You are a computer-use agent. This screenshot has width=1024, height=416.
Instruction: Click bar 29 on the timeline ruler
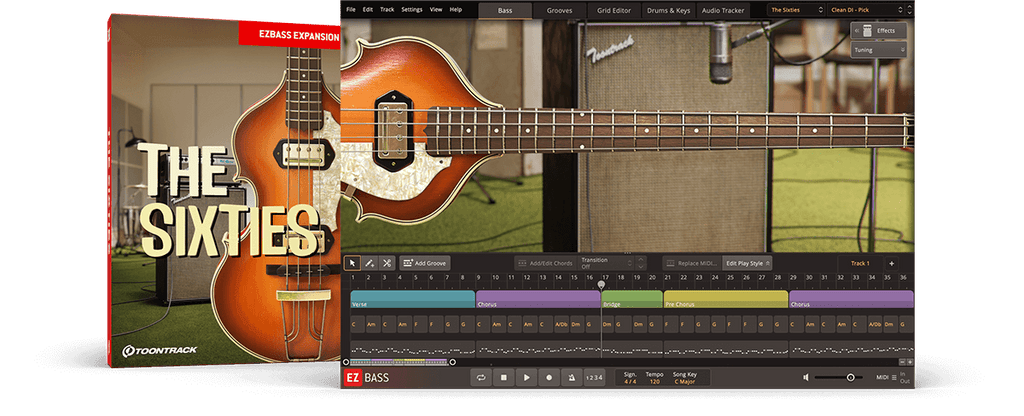click(x=792, y=278)
